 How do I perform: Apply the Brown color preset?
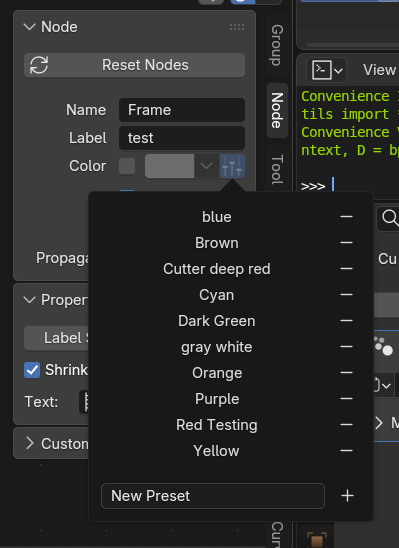[217, 243]
